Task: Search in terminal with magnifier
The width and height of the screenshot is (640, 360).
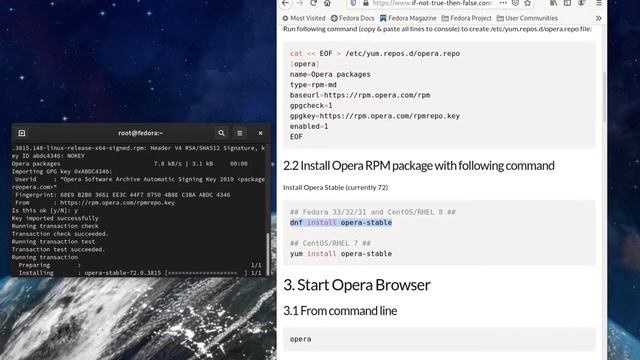Action: pos(221,133)
